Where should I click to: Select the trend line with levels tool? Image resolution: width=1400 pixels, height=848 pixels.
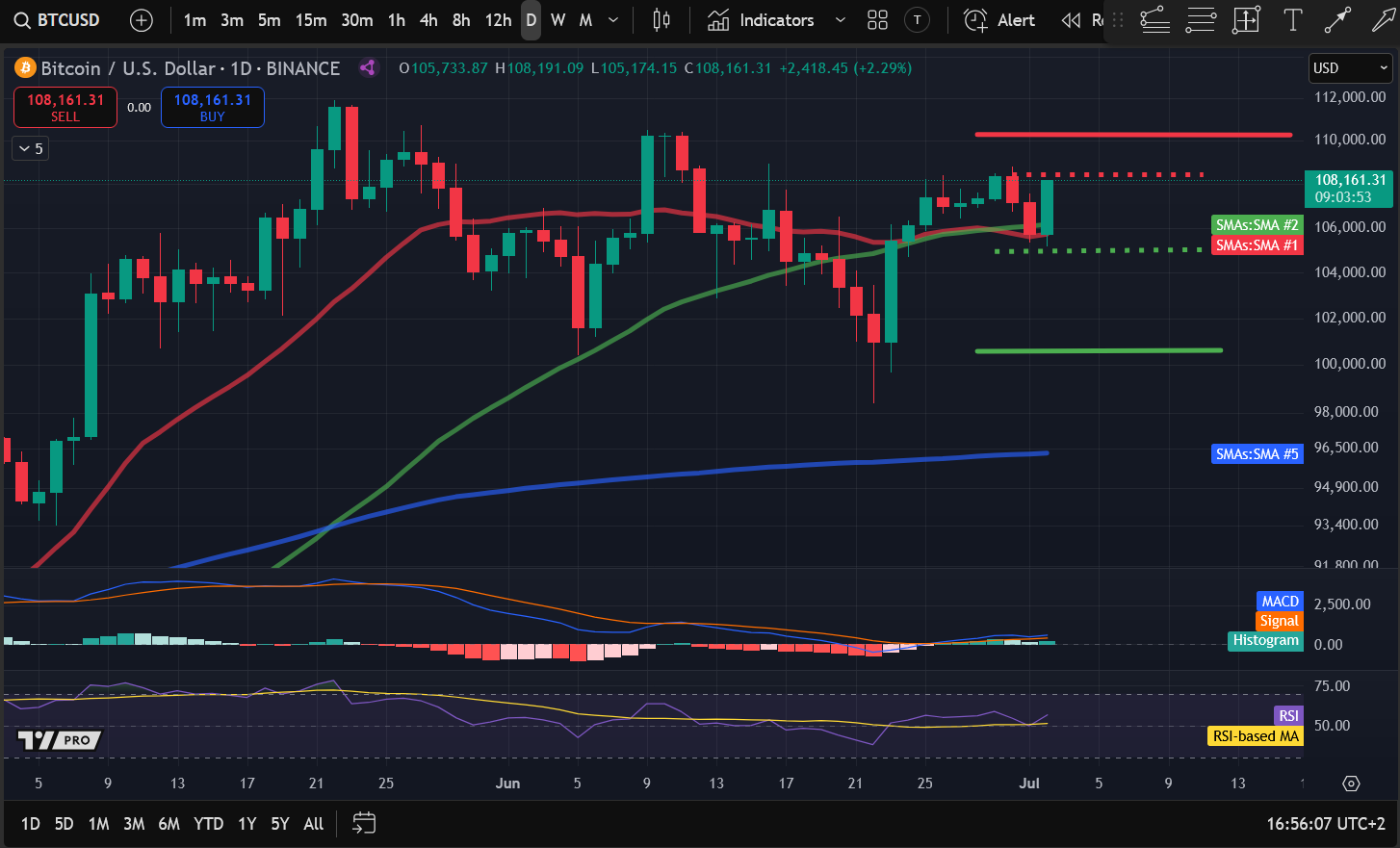tap(1154, 20)
